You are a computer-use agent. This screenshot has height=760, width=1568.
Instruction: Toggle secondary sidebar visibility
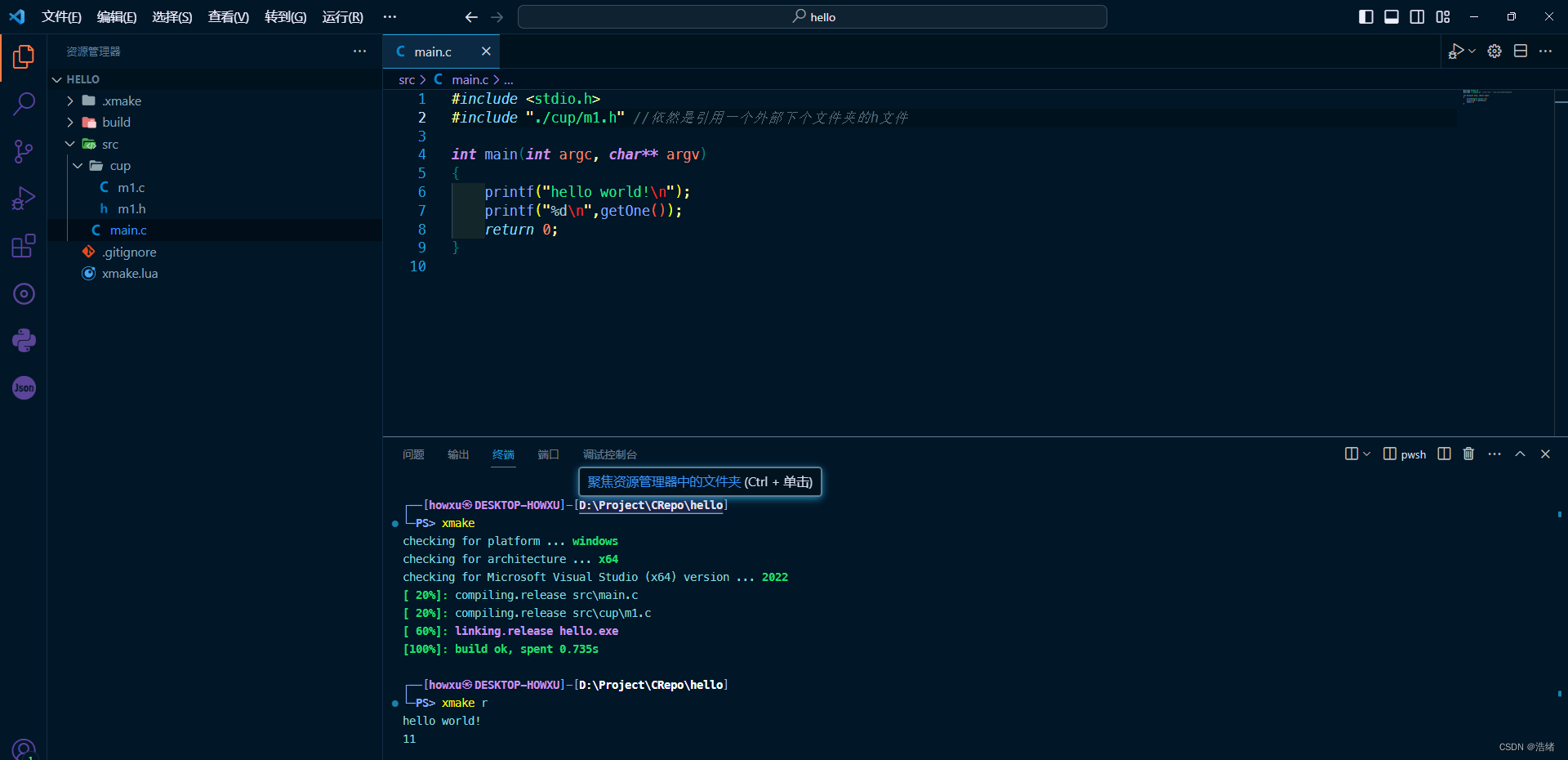tap(1417, 17)
